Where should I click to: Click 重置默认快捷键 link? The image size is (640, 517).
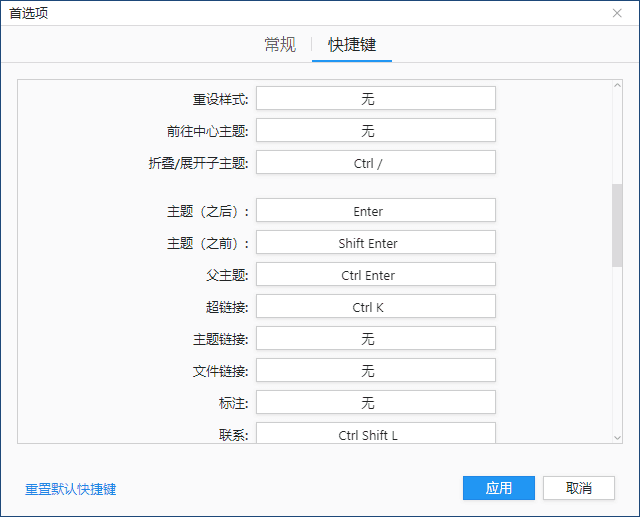click(71, 489)
